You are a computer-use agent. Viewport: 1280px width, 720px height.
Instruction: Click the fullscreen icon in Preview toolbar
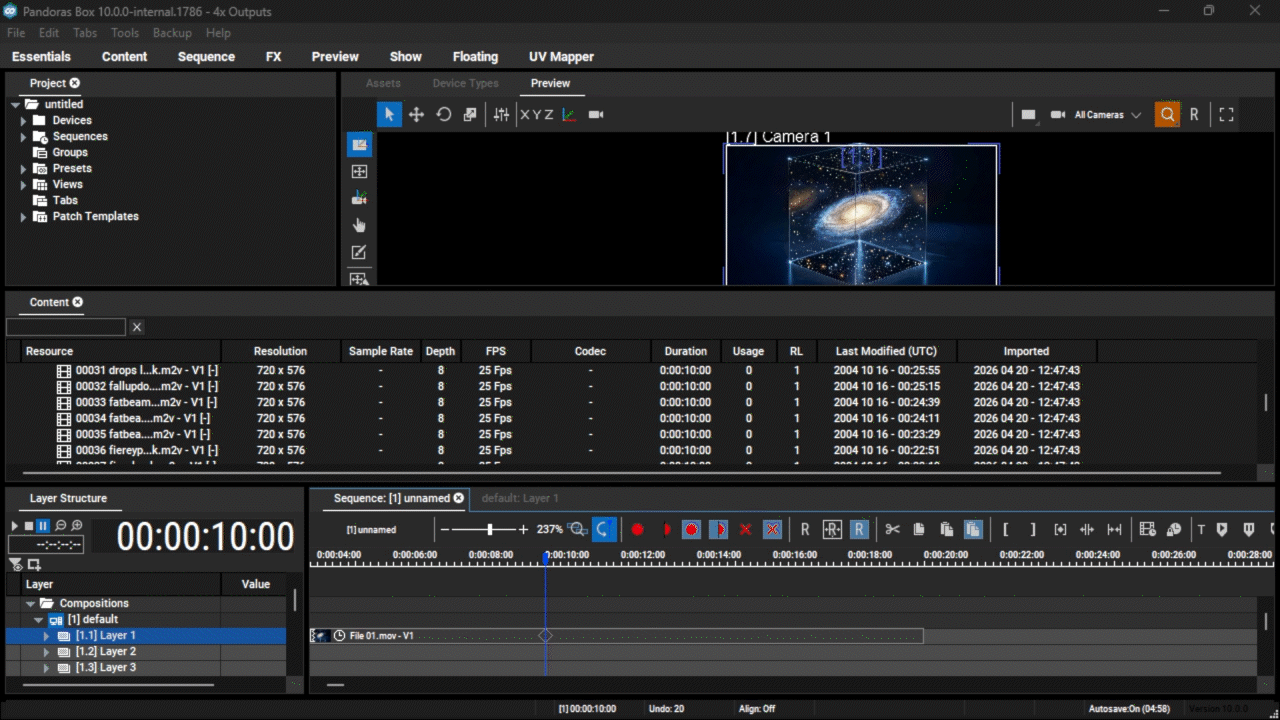(x=1226, y=115)
